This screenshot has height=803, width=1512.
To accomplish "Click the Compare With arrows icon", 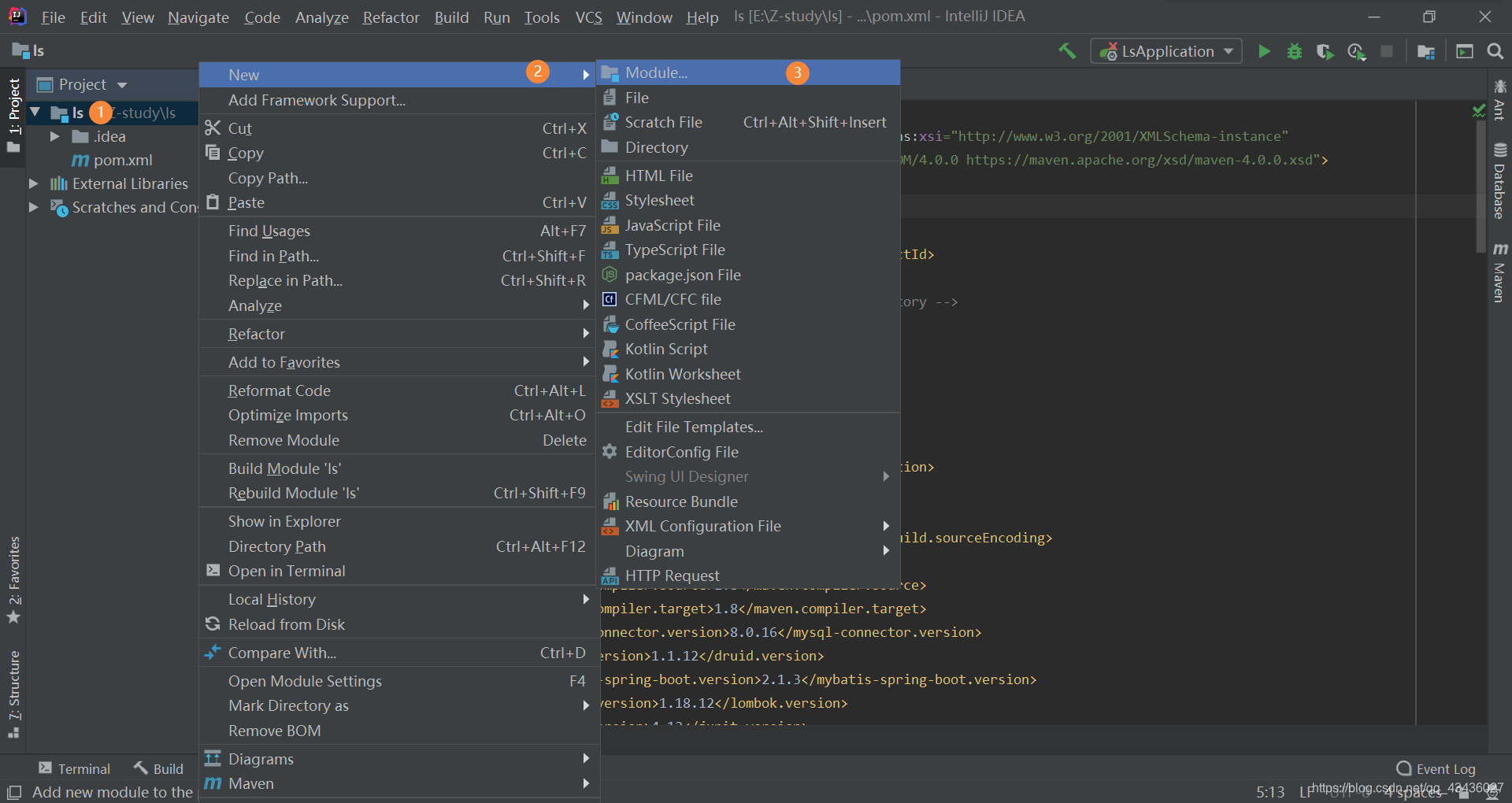I will (213, 653).
